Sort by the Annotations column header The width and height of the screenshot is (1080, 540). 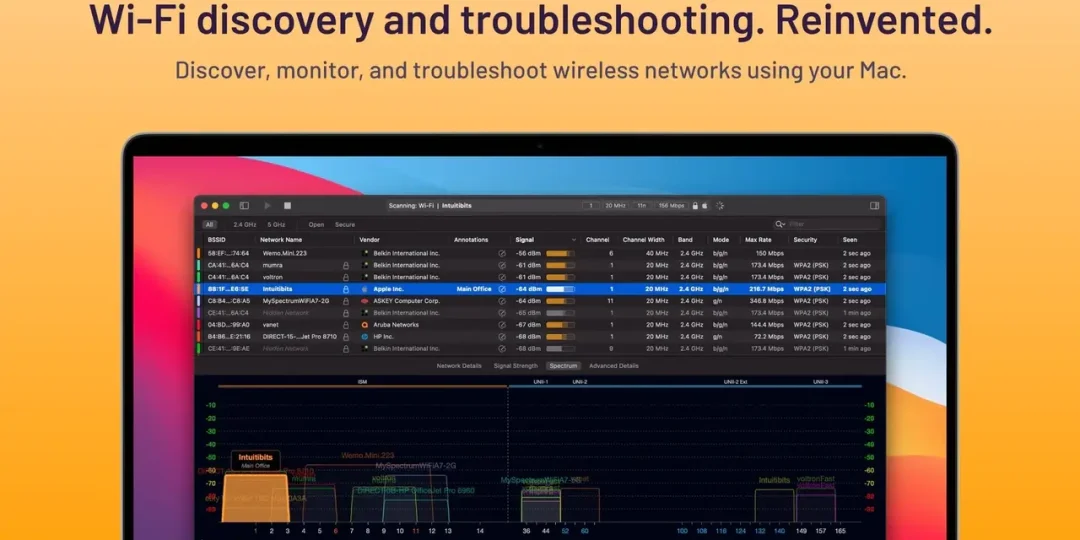point(471,240)
